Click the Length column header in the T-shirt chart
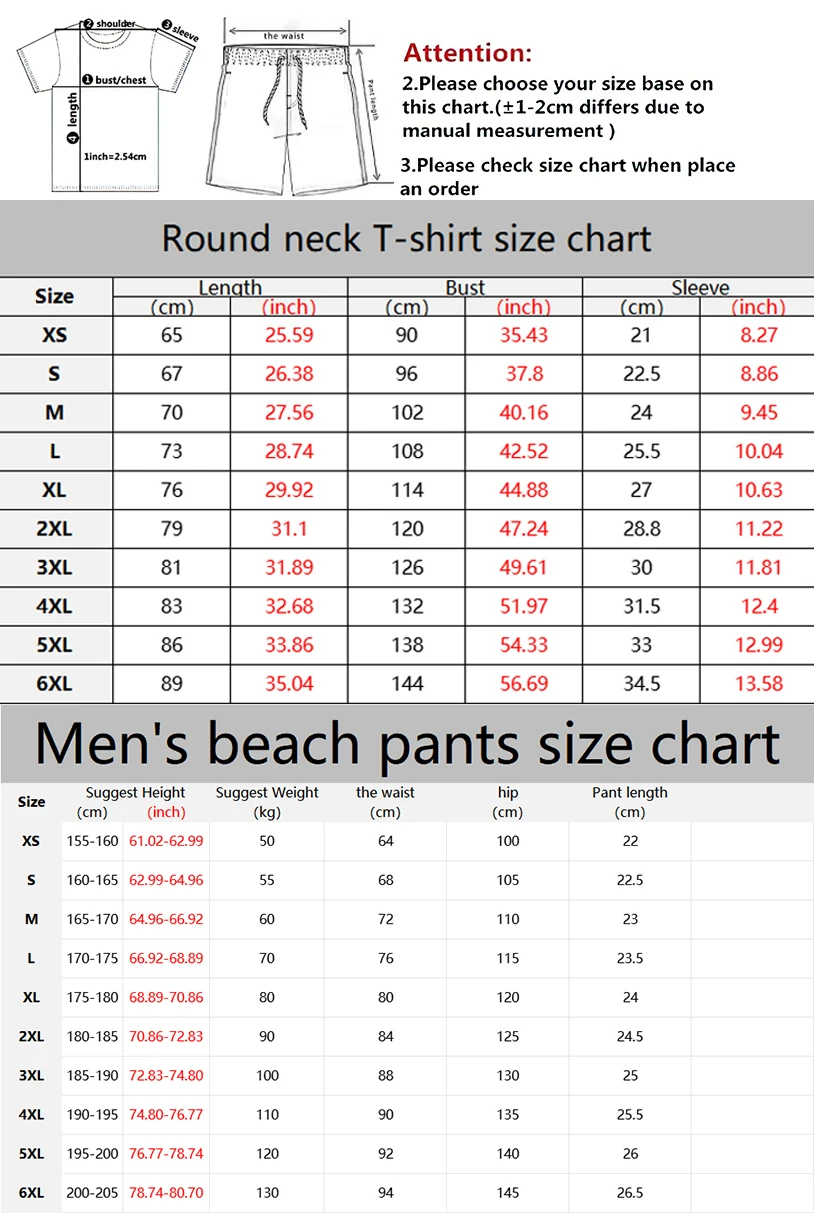814x1213 pixels. tap(230, 288)
